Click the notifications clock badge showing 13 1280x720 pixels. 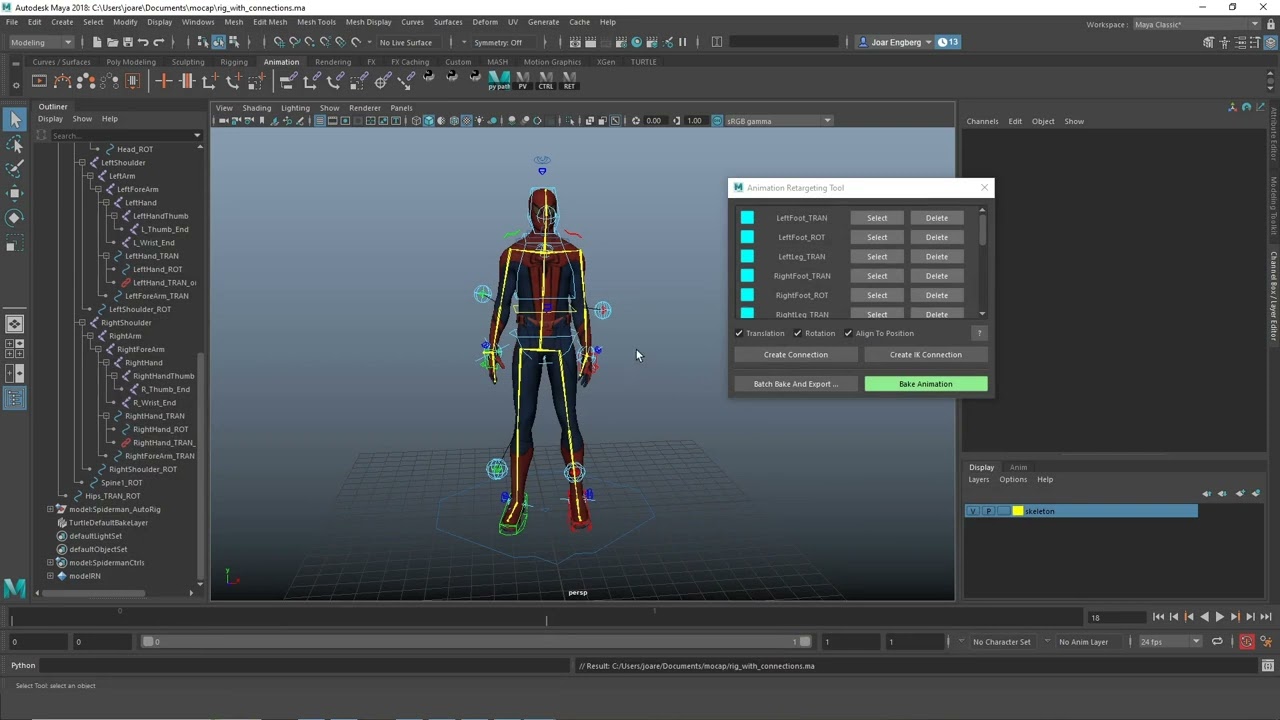coord(948,42)
